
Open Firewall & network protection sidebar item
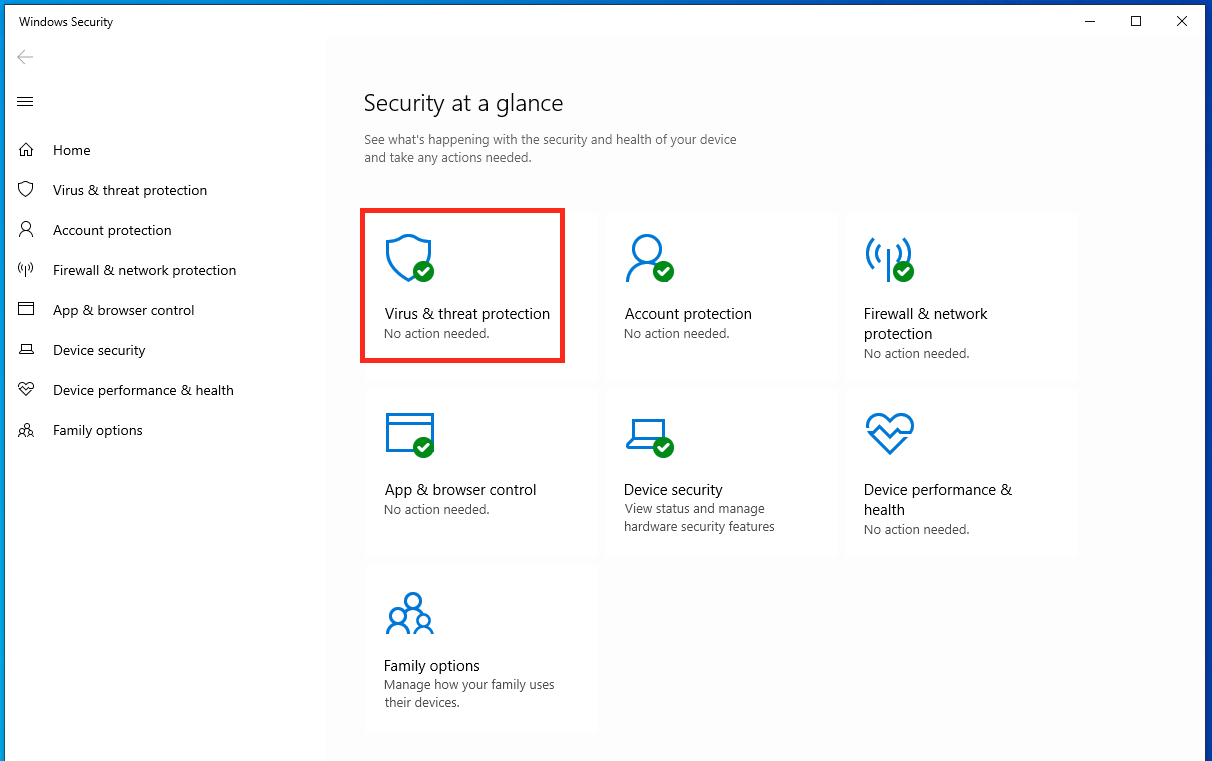(x=145, y=270)
